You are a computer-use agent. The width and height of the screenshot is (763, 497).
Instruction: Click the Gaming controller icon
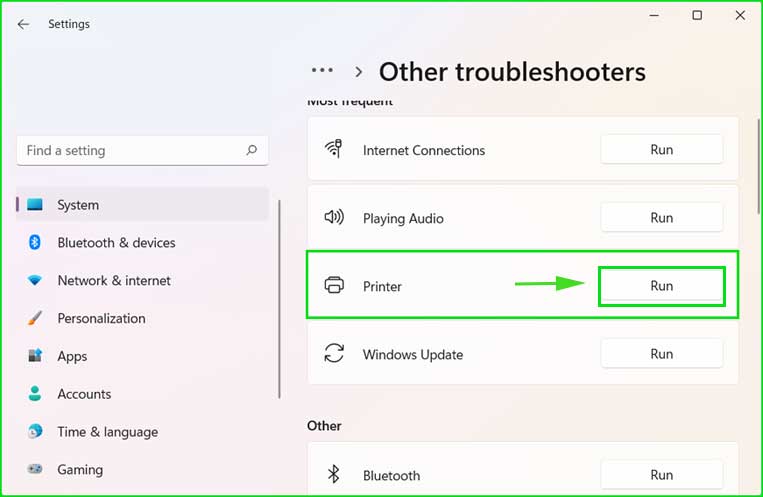pyautogui.click(x=35, y=469)
